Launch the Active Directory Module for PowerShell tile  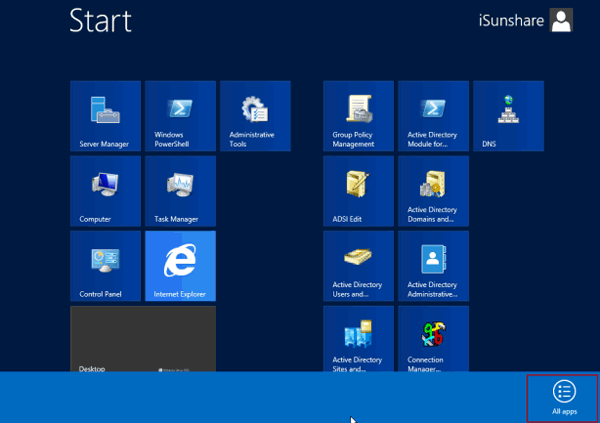(x=433, y=116)
